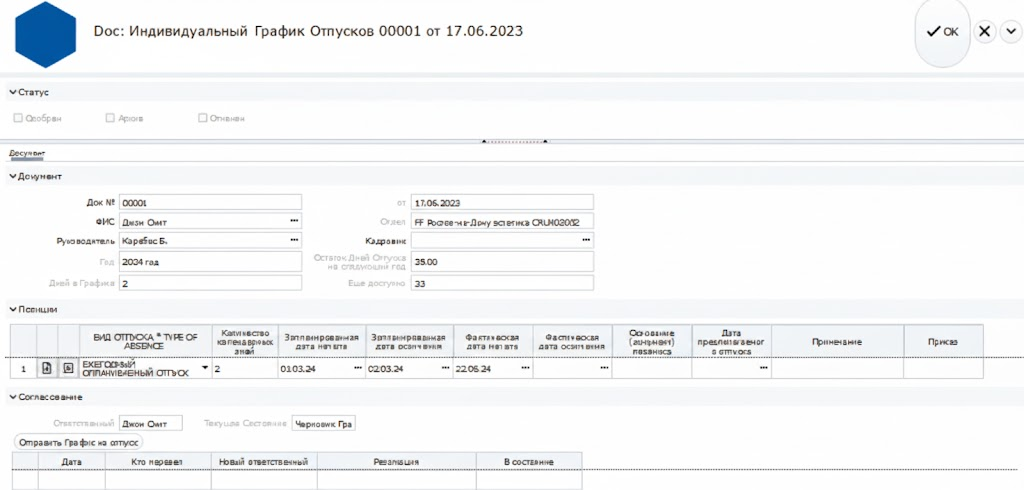Click the Ответственный field with Джон Смит
The height and width of the screenshot is (490, 1024).
coord(151,423)
